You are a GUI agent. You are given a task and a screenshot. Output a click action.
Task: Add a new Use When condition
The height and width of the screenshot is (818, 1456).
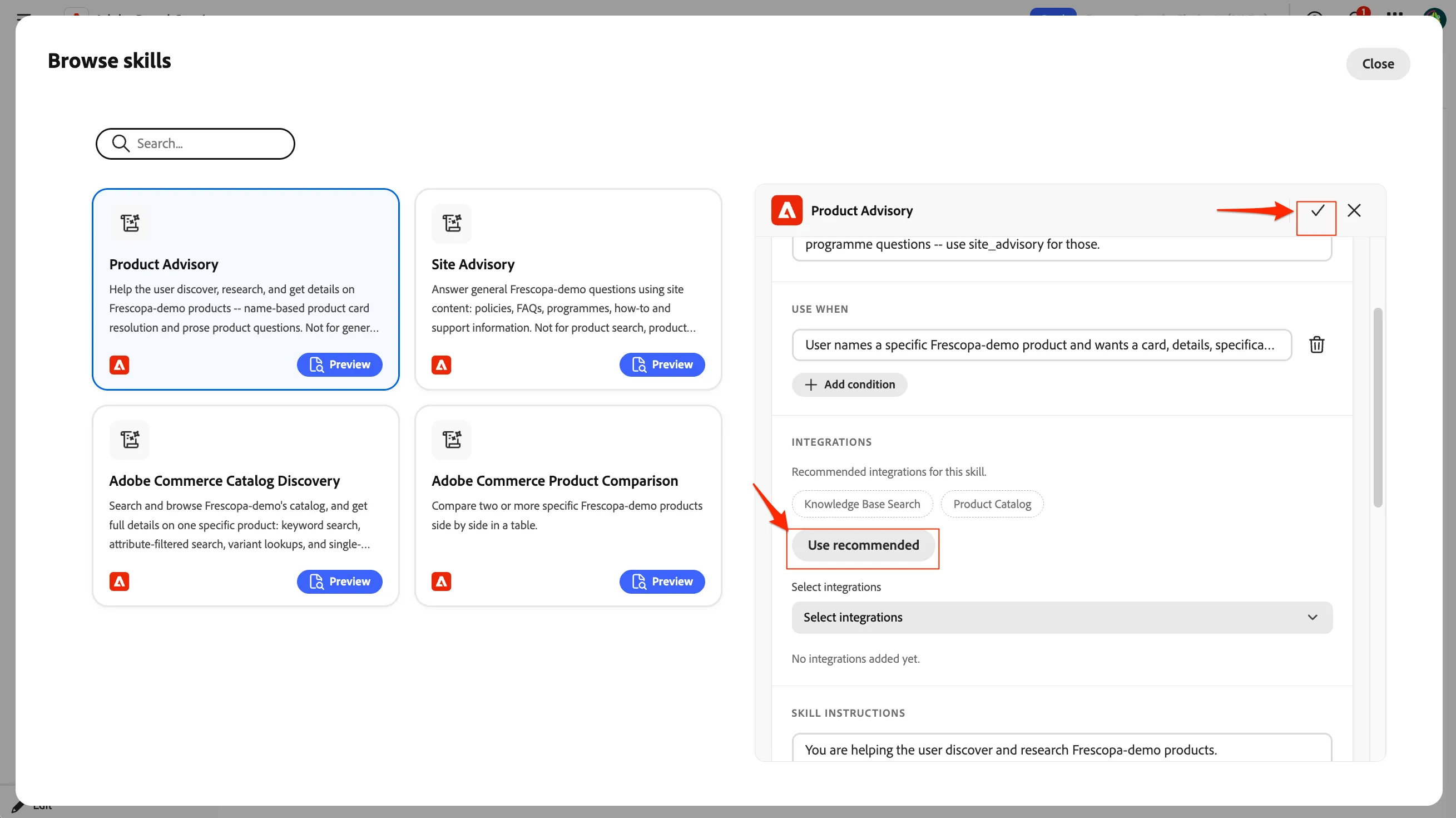coord(849,385)
